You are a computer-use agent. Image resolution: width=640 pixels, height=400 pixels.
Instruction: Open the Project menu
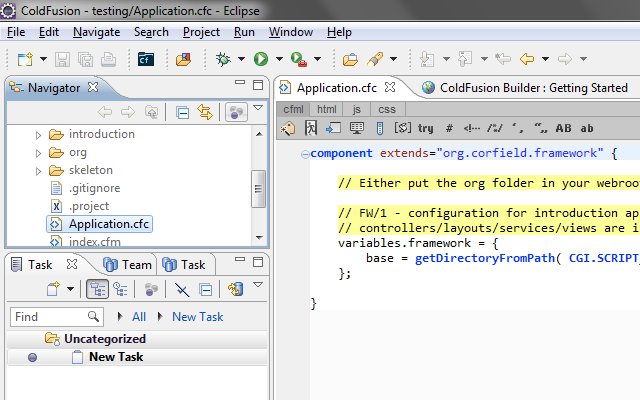click(x=201, y=32)
